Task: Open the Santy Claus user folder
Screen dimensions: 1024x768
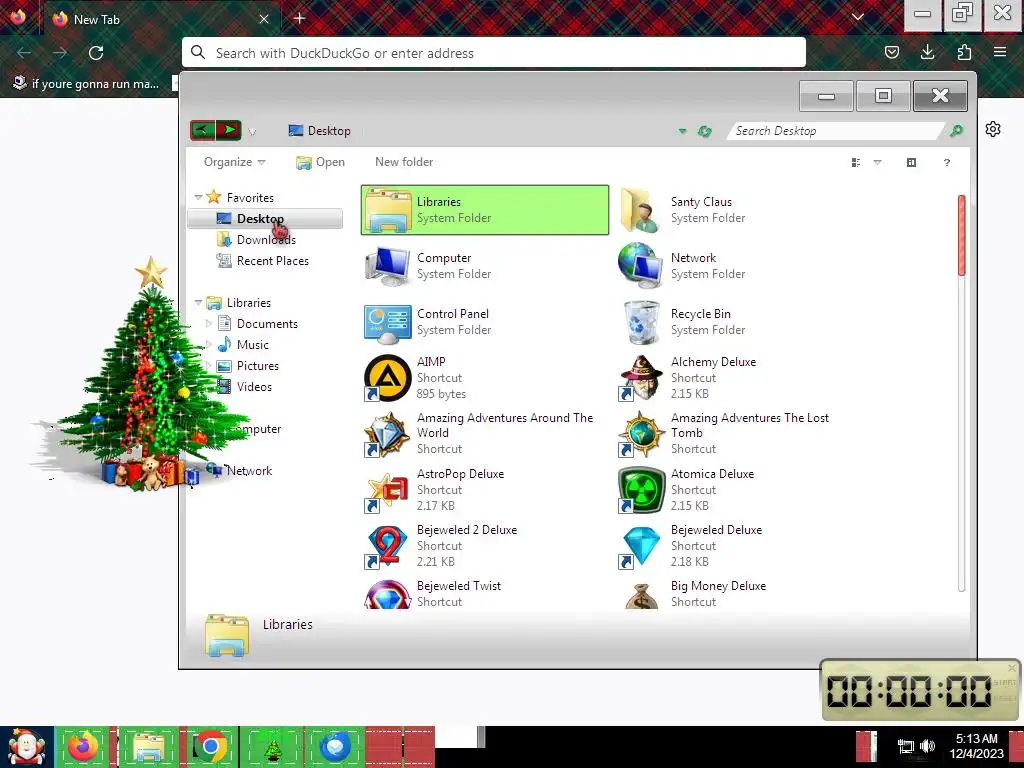Action: [640, 210]
